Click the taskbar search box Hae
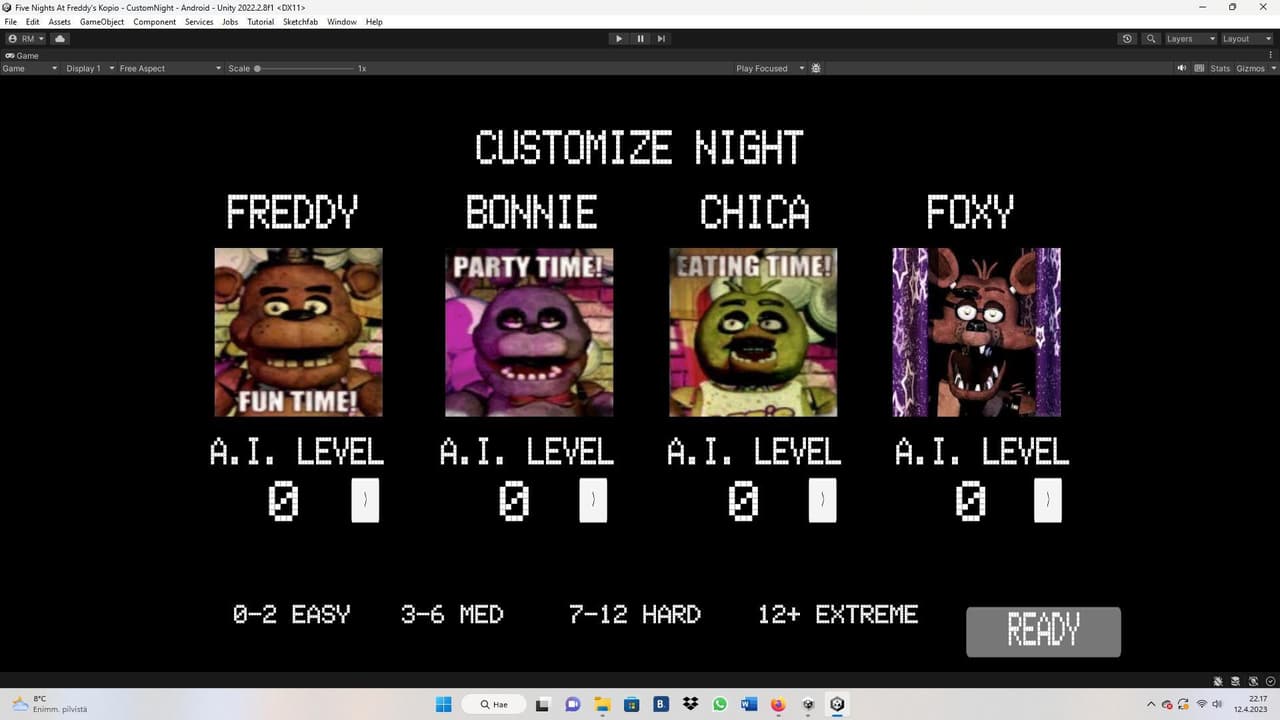 coord(494,704)
